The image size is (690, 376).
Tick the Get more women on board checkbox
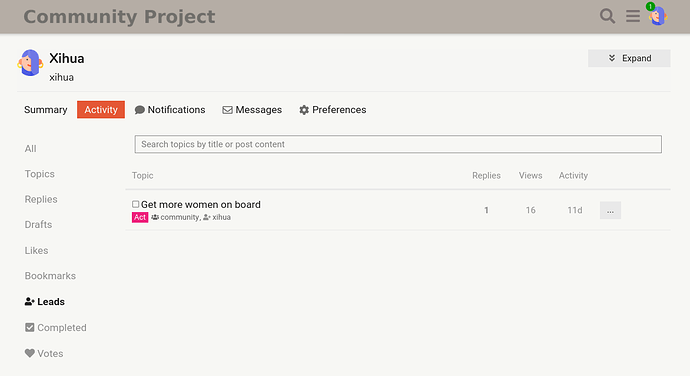click(136, 204)
